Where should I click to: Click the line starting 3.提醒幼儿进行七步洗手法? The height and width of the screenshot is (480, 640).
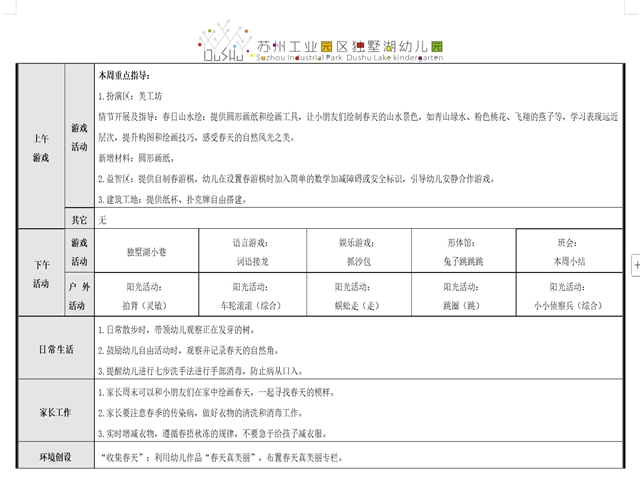pyautogui.click(x=200, y=371)
